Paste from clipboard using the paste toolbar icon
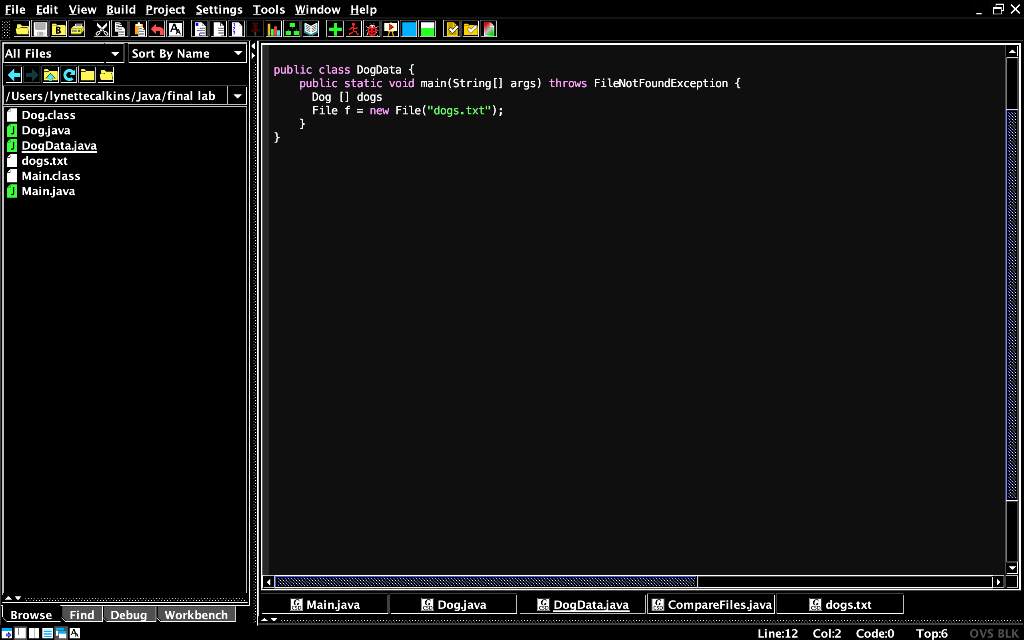This screenshot has height=640, width=1024. (x=139, y=29)
